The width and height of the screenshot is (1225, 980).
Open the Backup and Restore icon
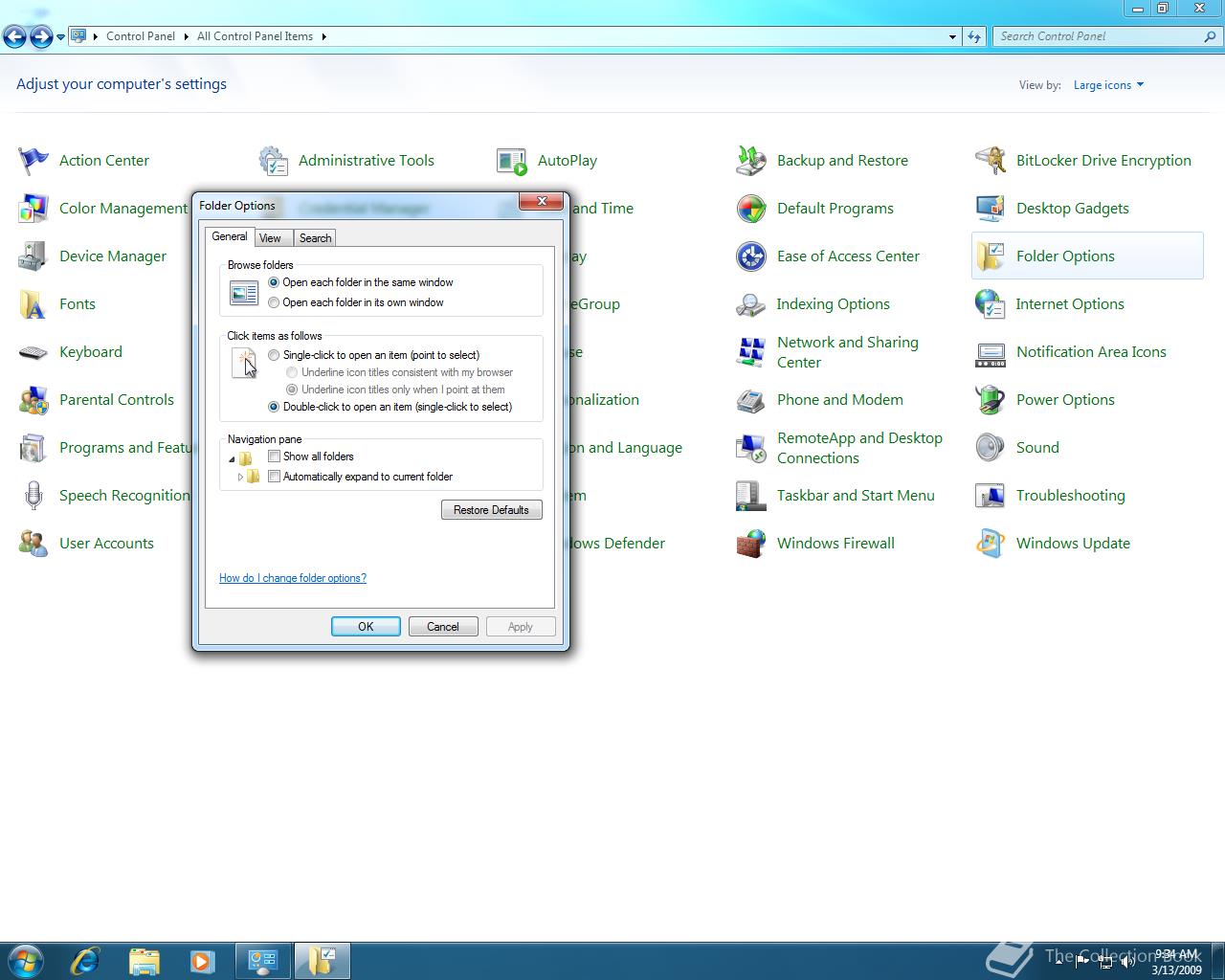point(751,161)
